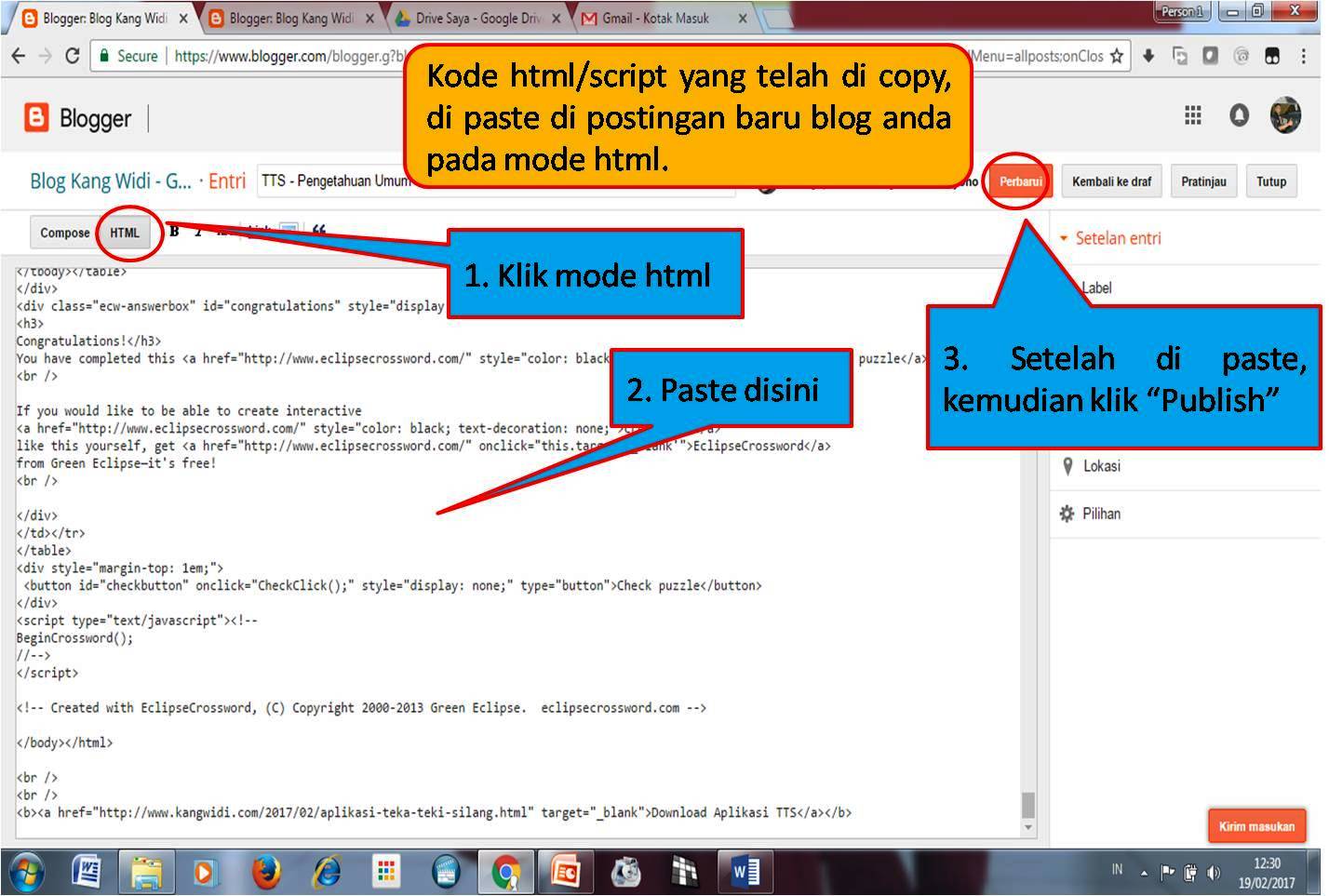
Task: Click the download arrow extension icon
Action: pyautogui.click(x=1148, y=56)
